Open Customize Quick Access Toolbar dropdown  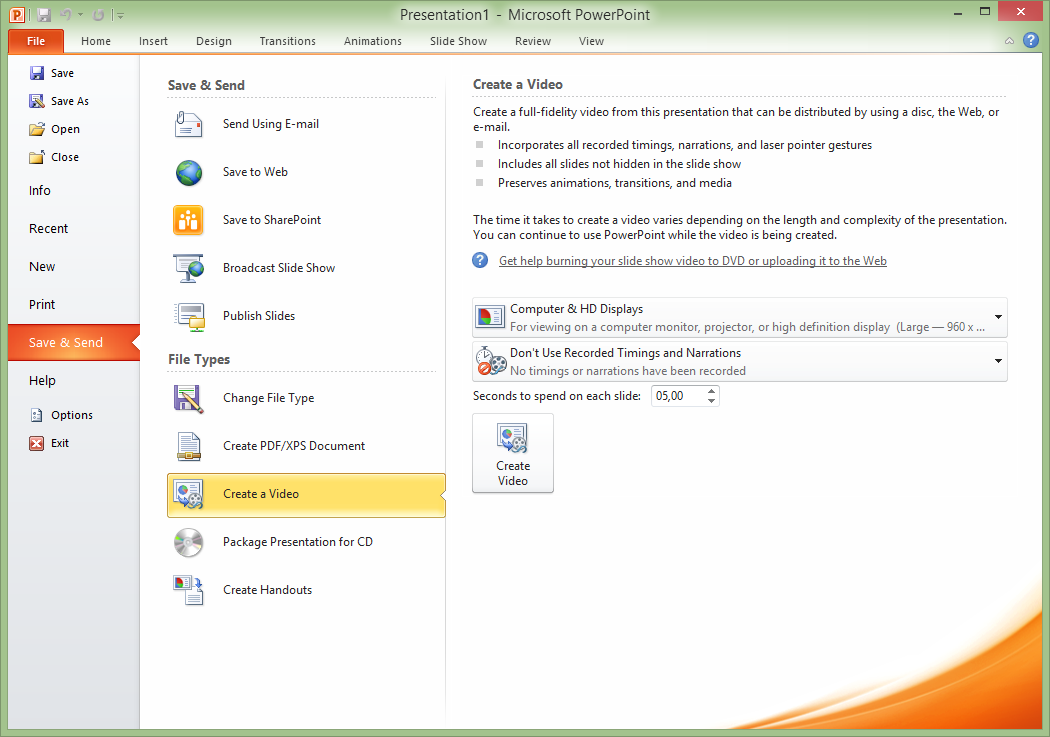(x=121, y=15)
